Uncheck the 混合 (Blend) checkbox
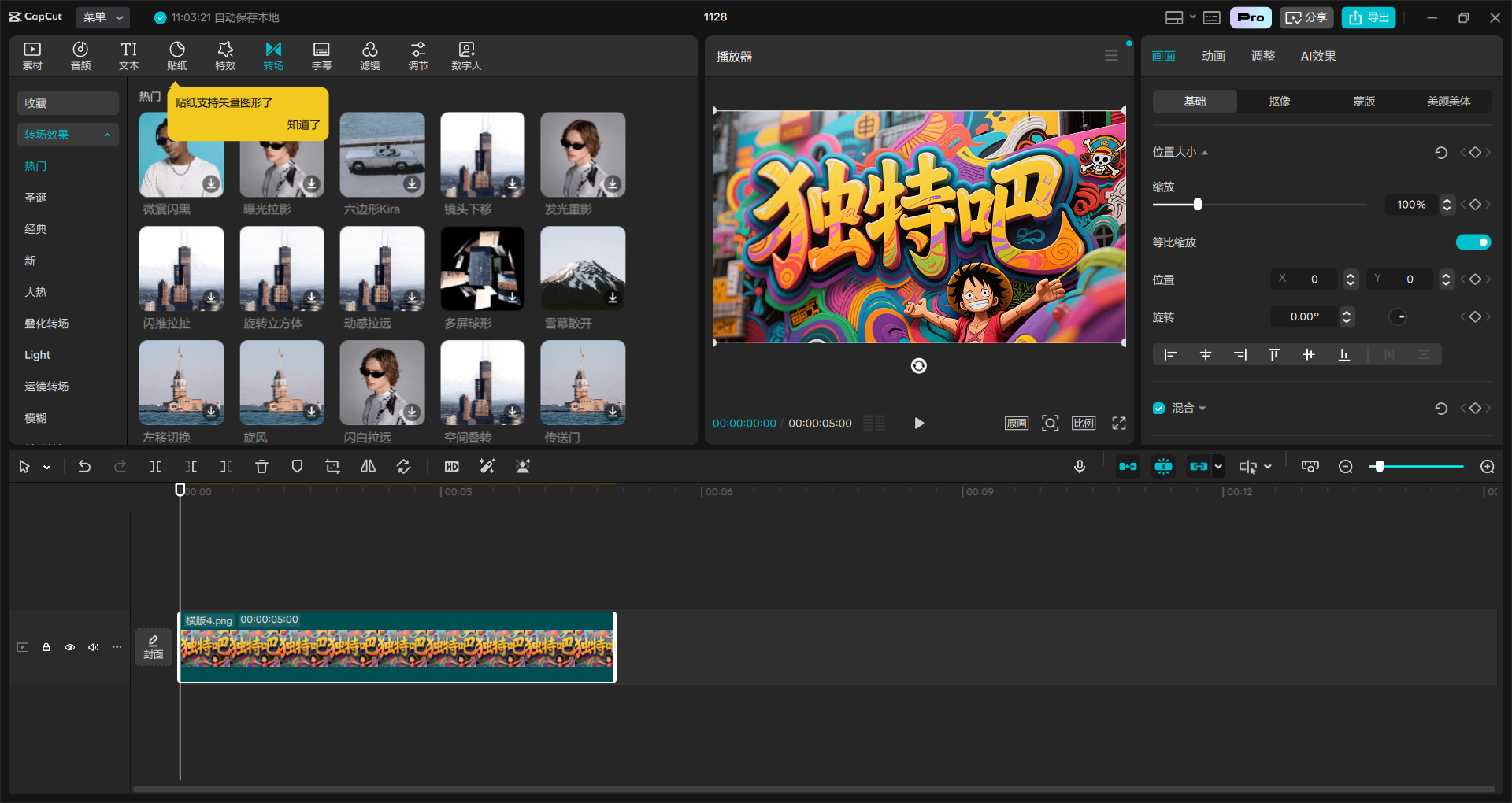Screen dimensions: 1512x803 (1158, 408)
